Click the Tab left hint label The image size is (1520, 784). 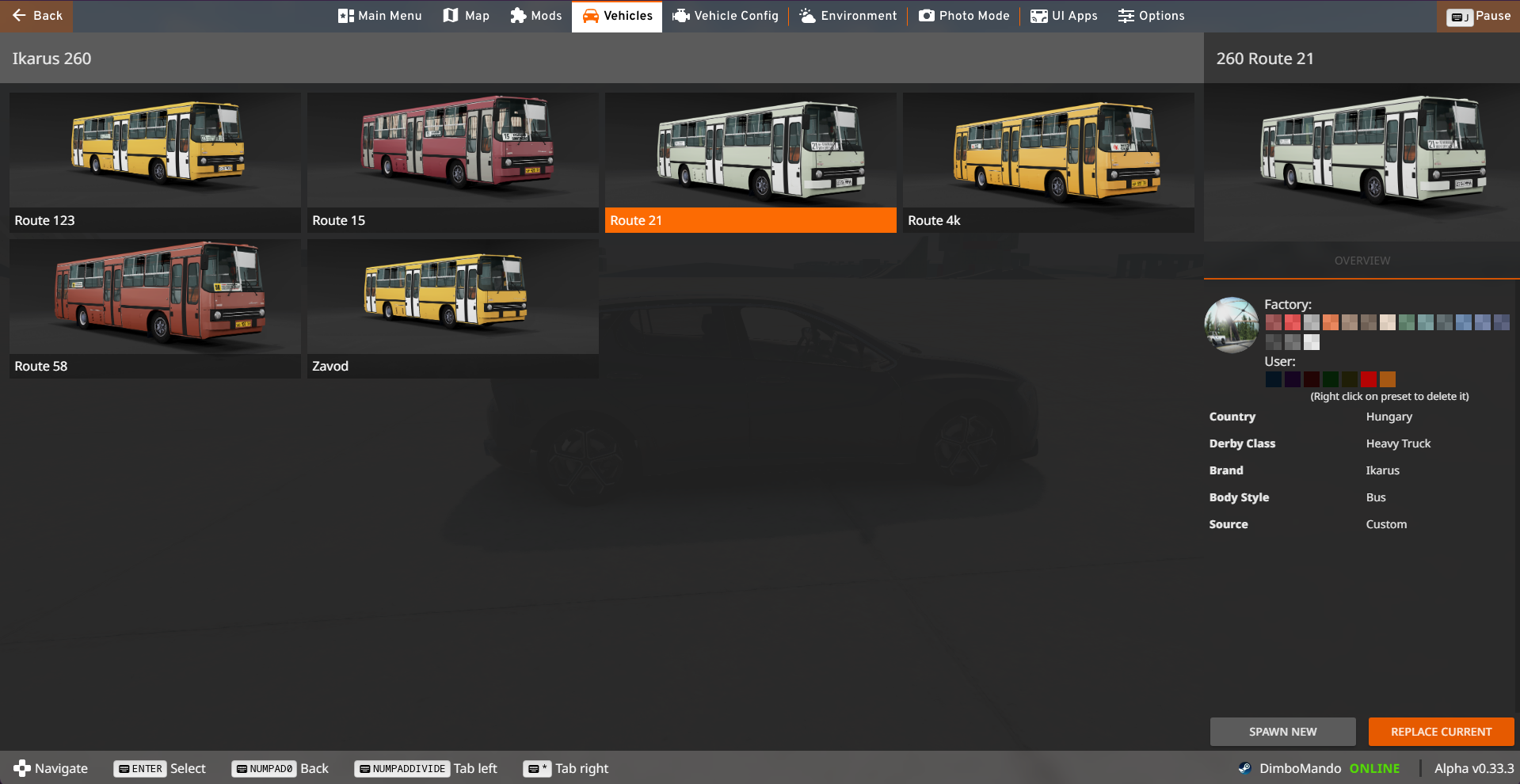(x=475, y=769)
